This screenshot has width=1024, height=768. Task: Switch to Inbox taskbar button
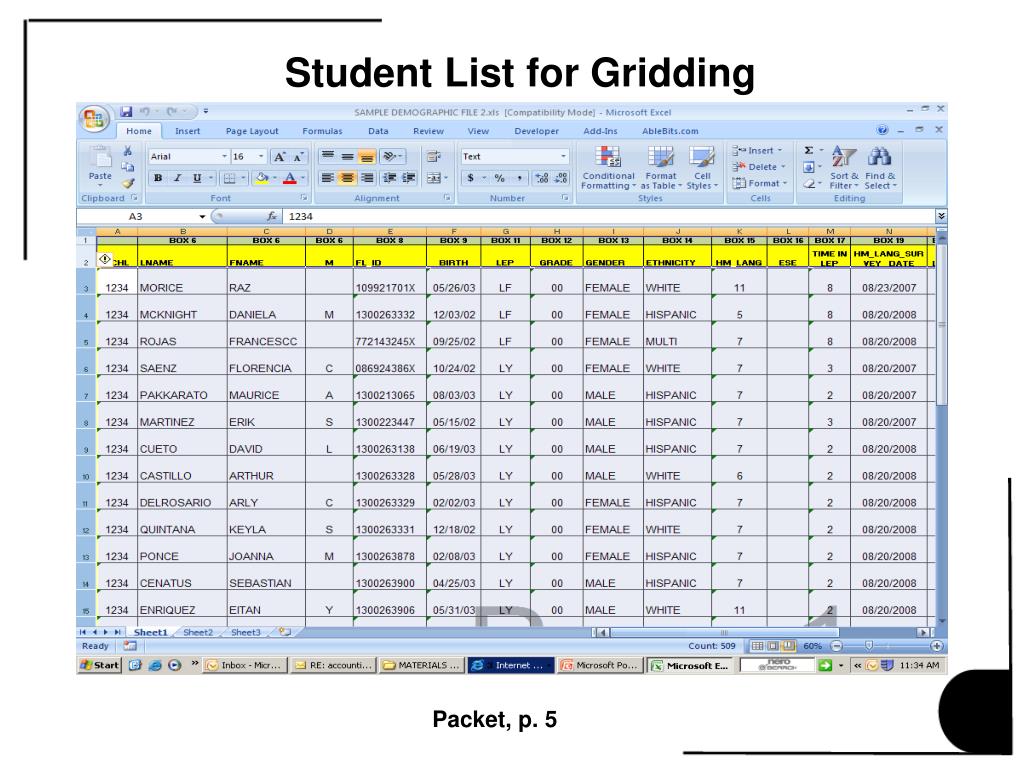pos(244,665)
